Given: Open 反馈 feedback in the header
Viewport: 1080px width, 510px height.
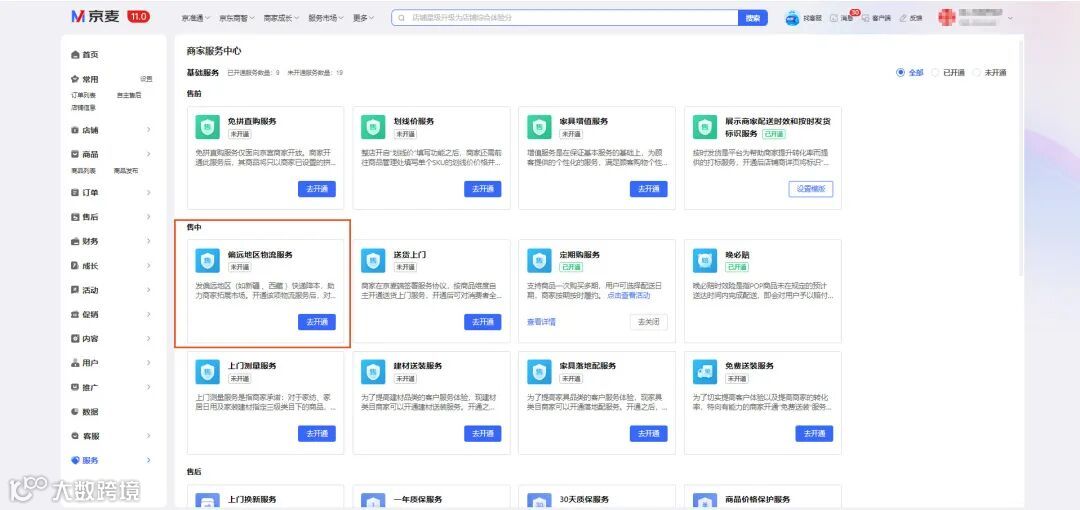Looking at the screenshot, I should pyautogui.click(x=911, y=19).
